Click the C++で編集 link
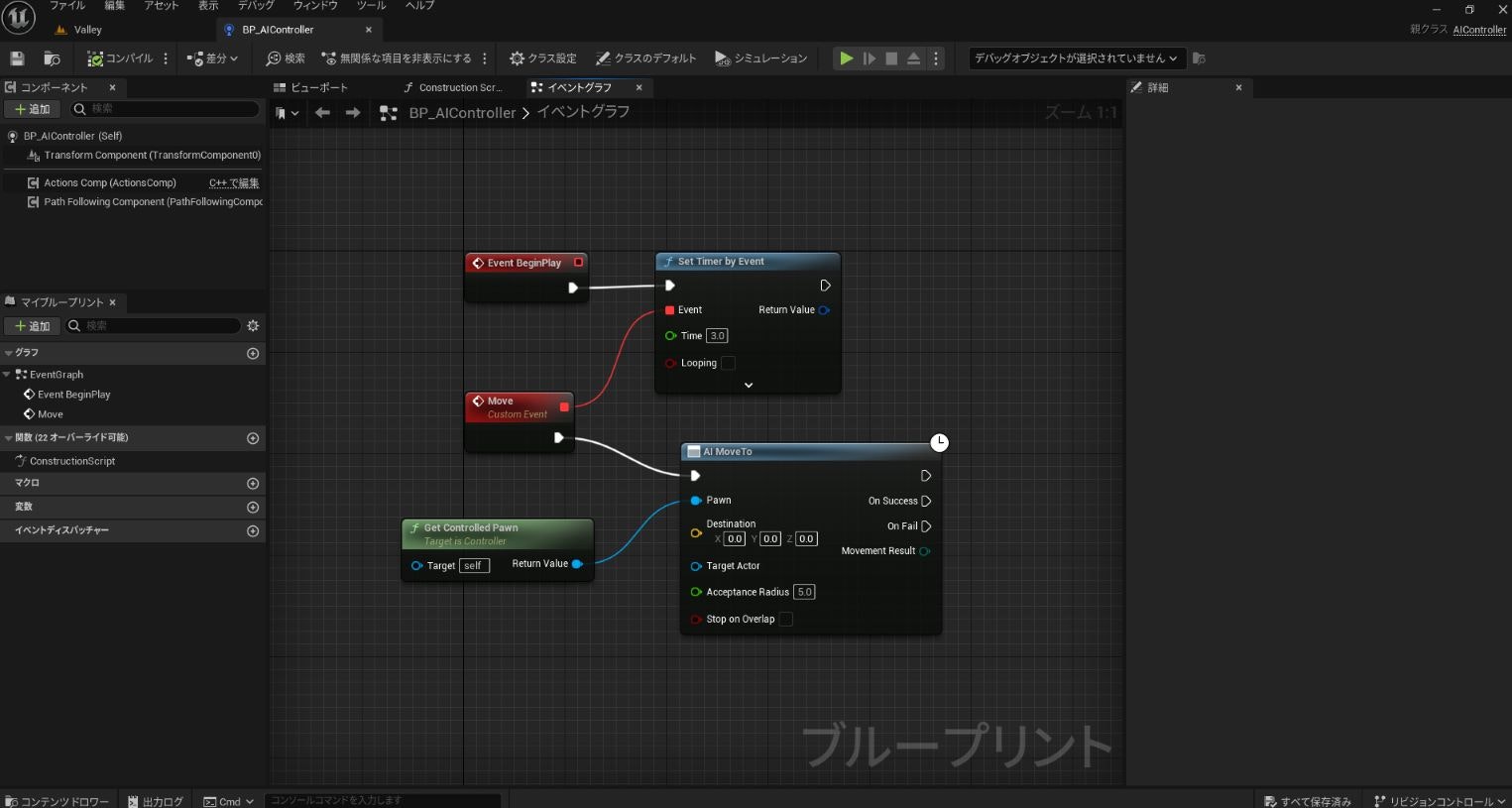 coord(234,182)
